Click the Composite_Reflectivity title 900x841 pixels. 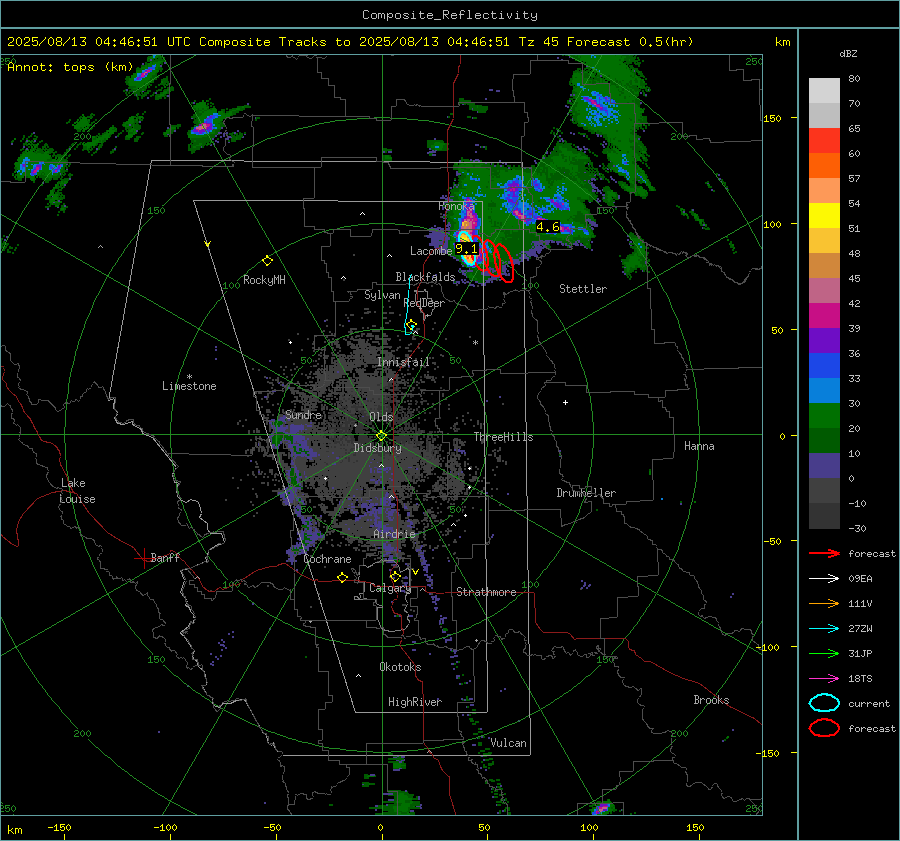click(449, 15)
